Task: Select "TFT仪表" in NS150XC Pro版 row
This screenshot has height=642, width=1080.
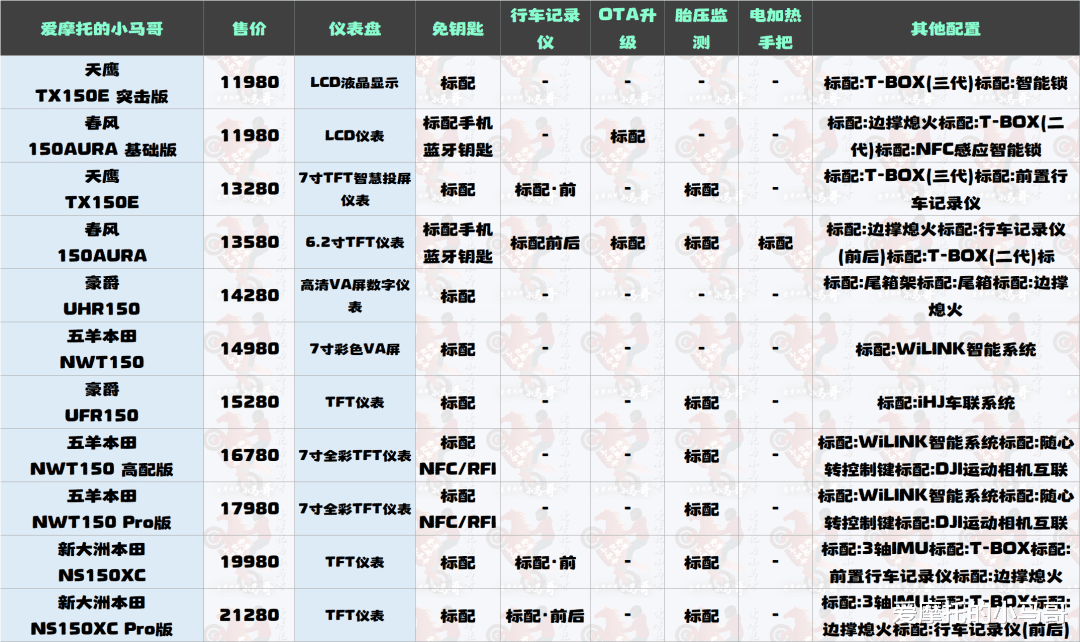Action: tap(355, 615)
